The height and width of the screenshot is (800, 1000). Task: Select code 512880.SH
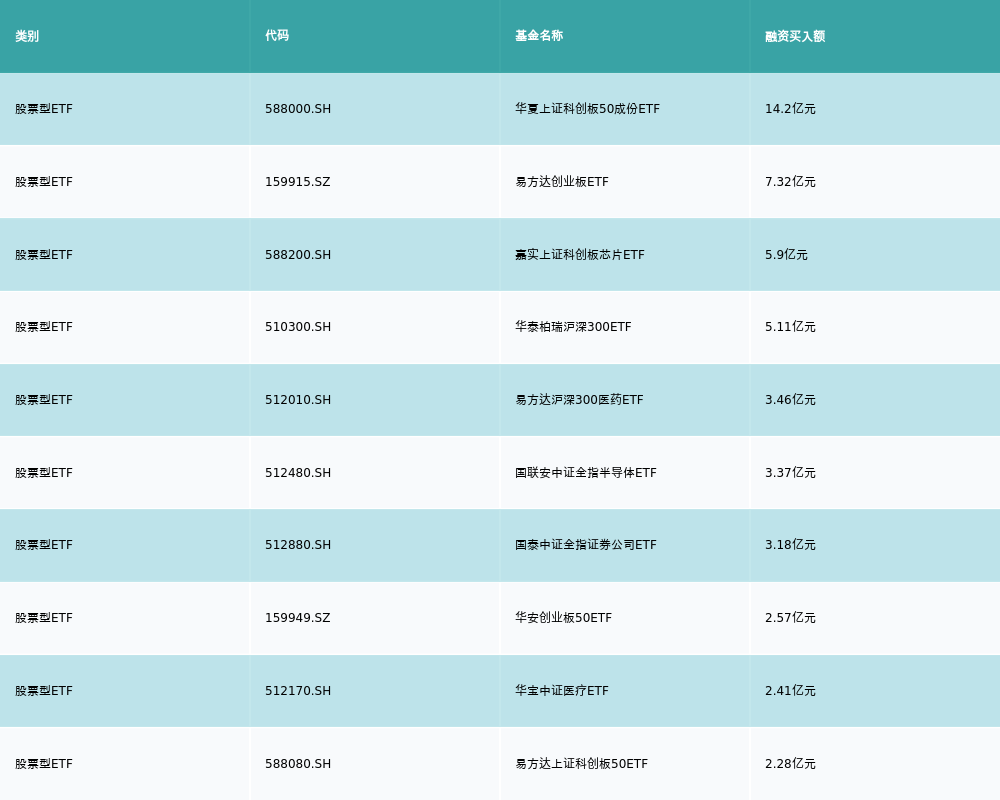coord(298,545)
